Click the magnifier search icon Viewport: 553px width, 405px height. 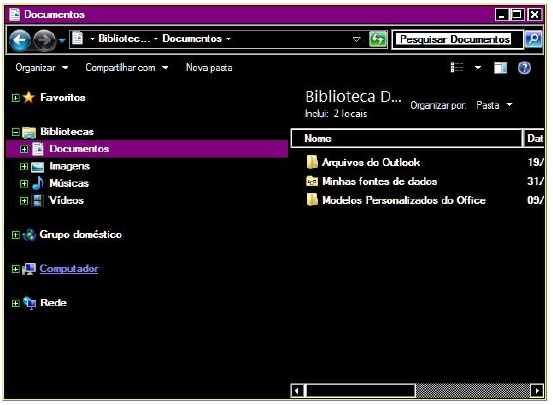coord(533,39)
